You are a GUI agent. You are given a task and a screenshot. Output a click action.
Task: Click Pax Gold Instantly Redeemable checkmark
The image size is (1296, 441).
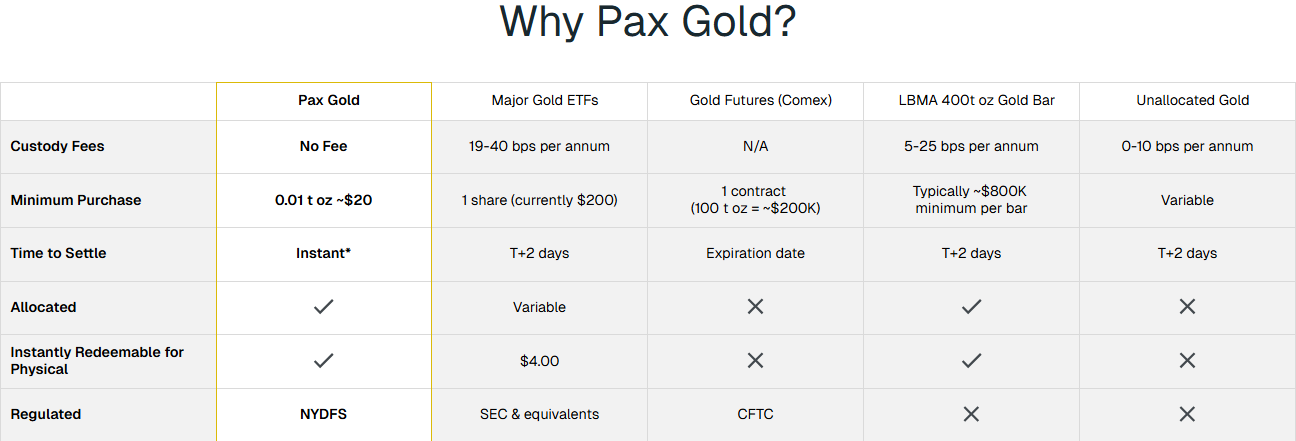point(323,361)
